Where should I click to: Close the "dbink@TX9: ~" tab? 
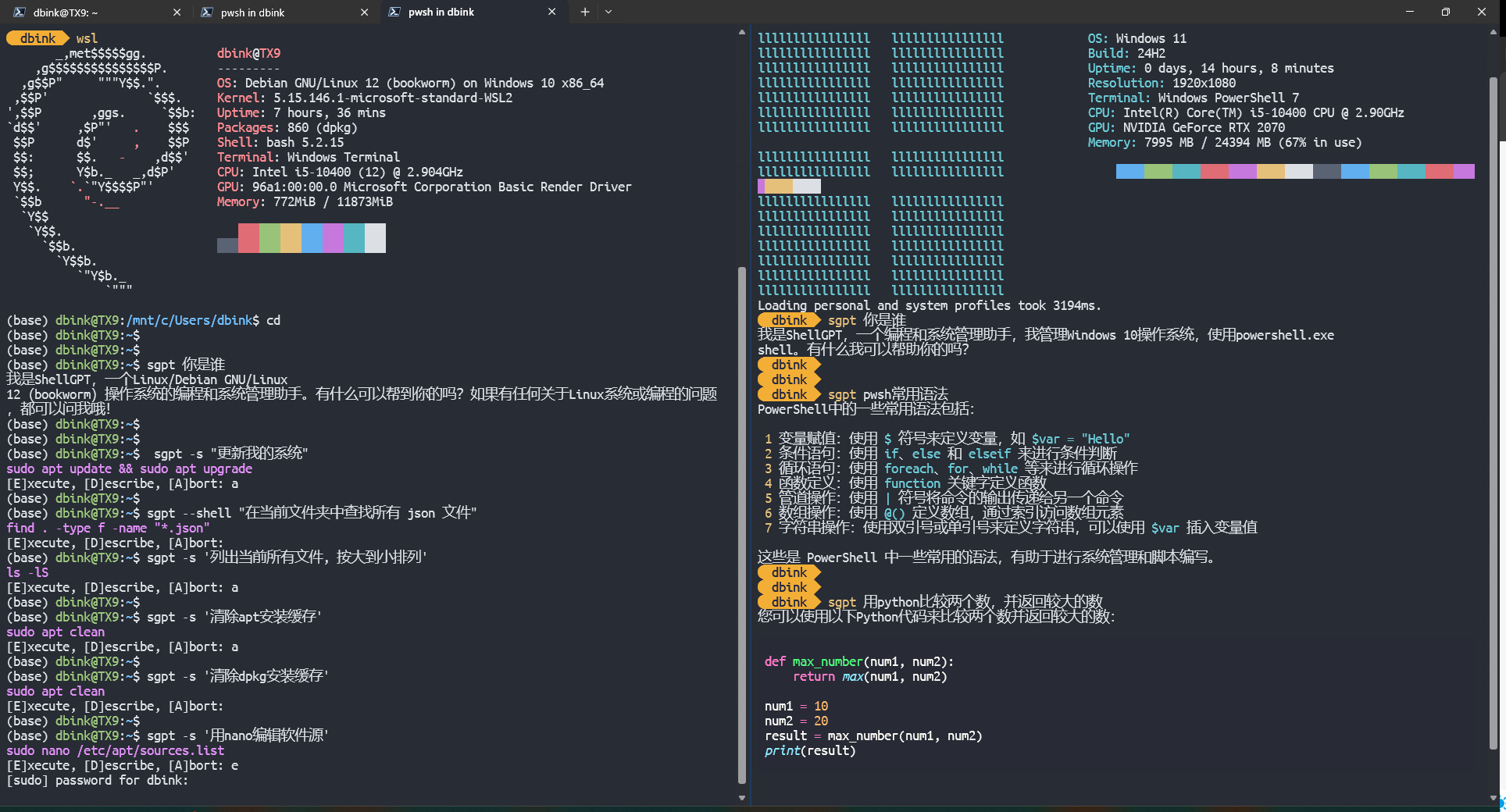[x=177, y=12]
